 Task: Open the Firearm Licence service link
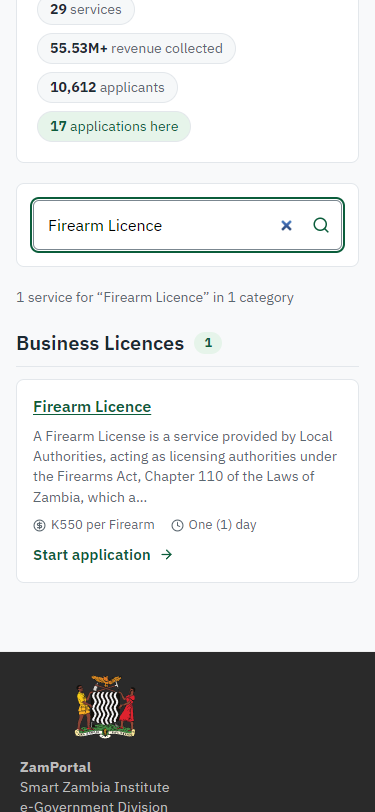coord(92,407)
